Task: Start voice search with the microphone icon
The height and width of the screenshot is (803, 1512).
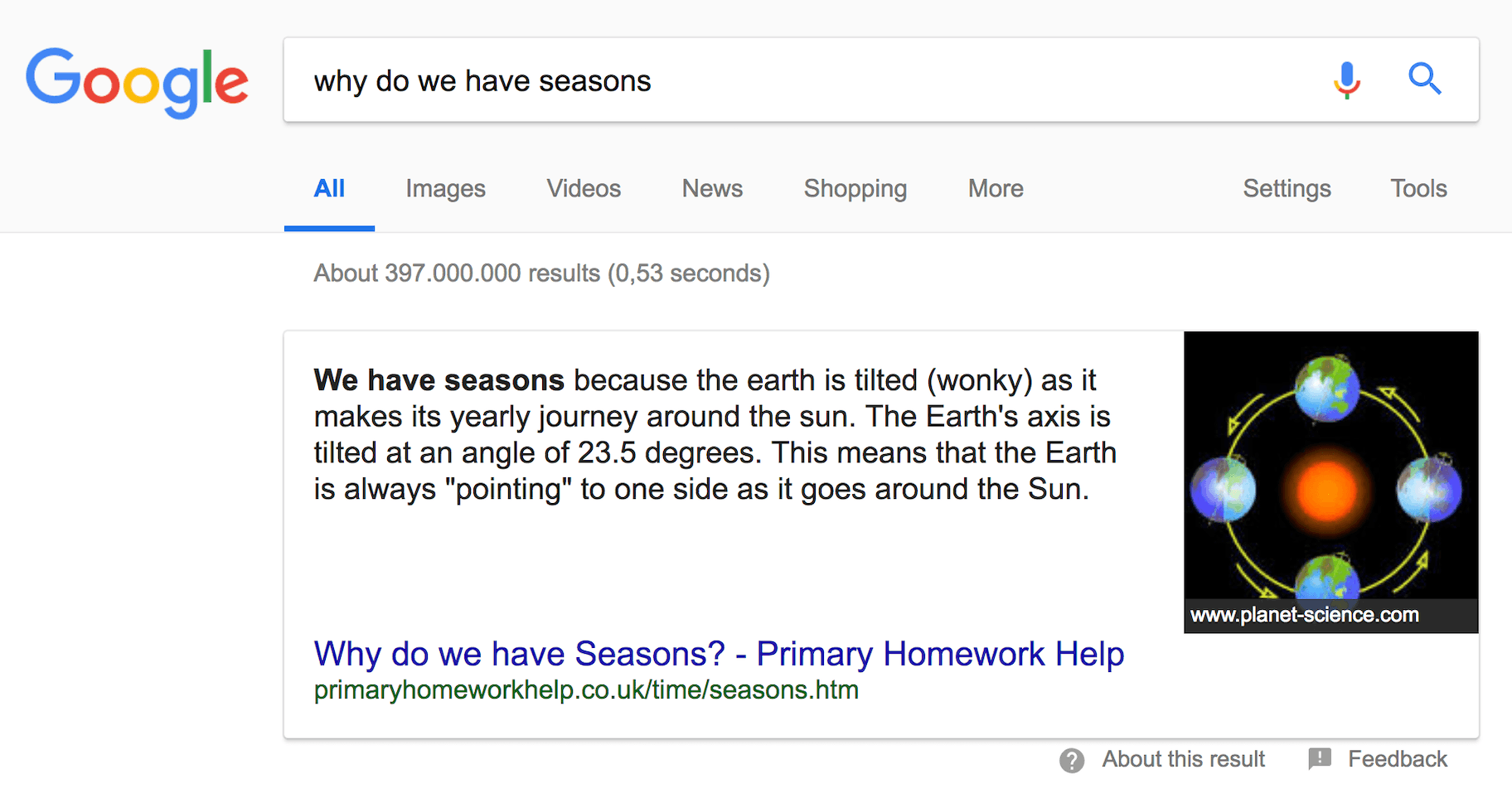Action: point(1347,80)
